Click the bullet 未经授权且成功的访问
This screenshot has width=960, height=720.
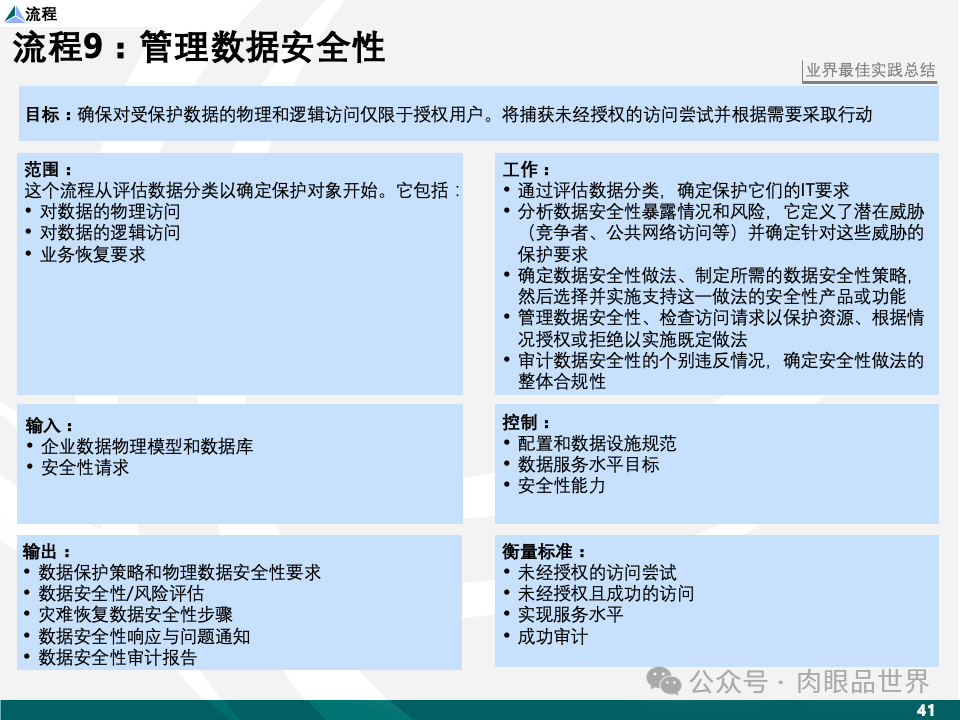(606, 593)
